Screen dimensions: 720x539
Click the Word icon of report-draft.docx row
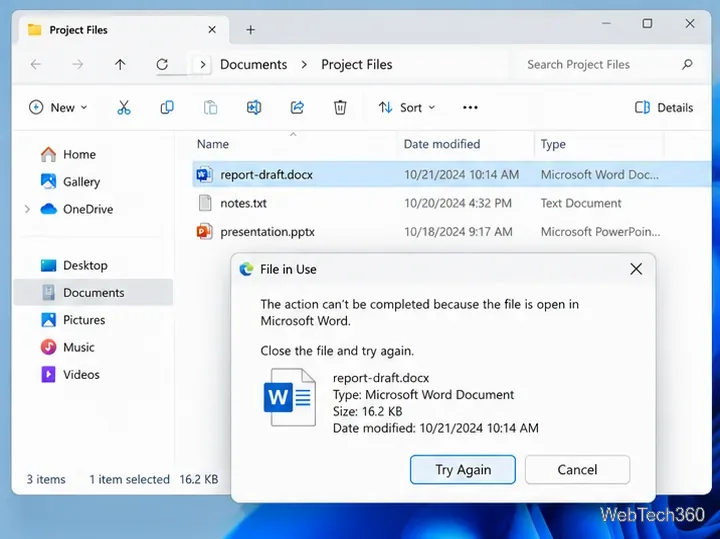[204, 174]
